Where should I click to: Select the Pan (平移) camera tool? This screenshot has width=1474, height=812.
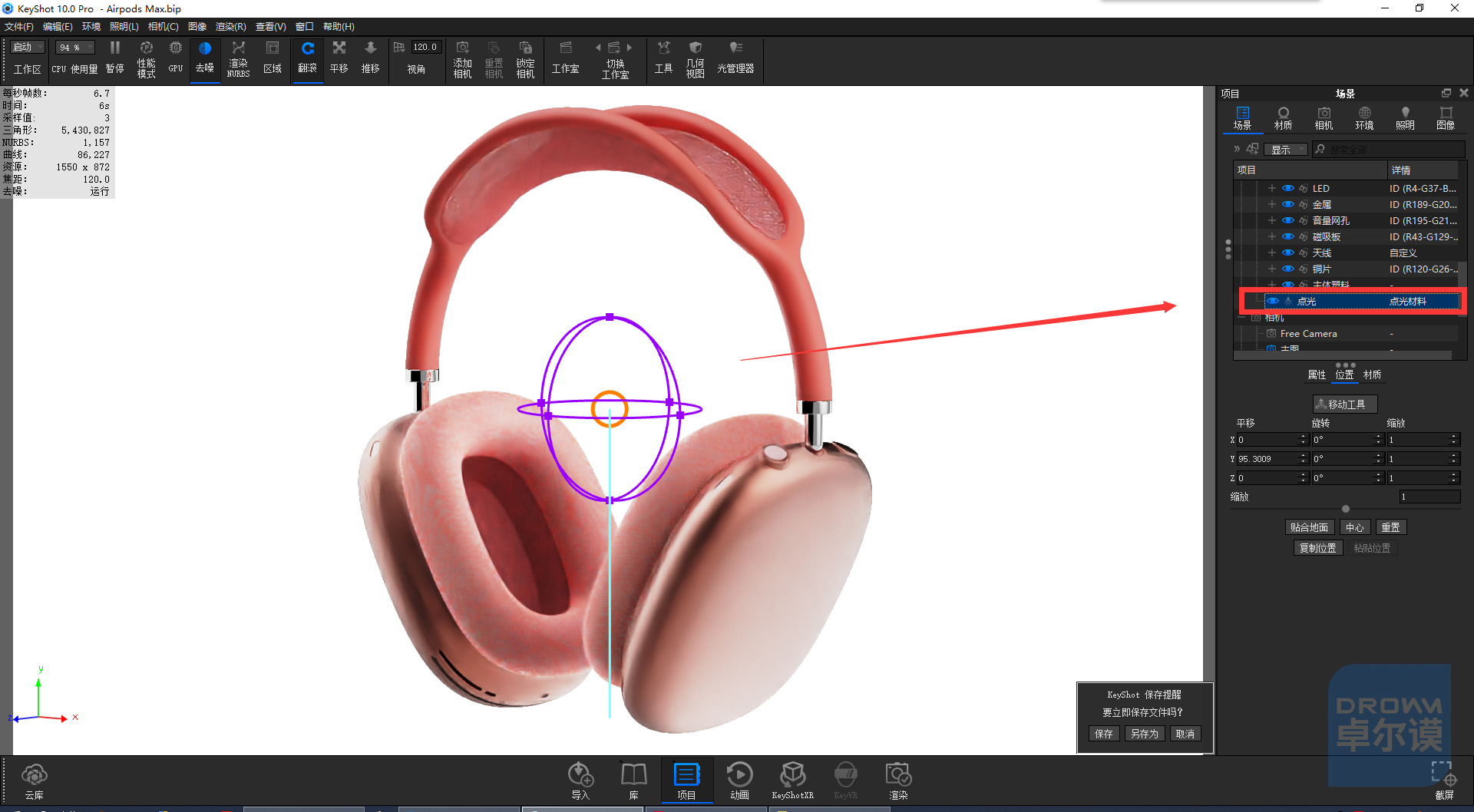[339, 58]
